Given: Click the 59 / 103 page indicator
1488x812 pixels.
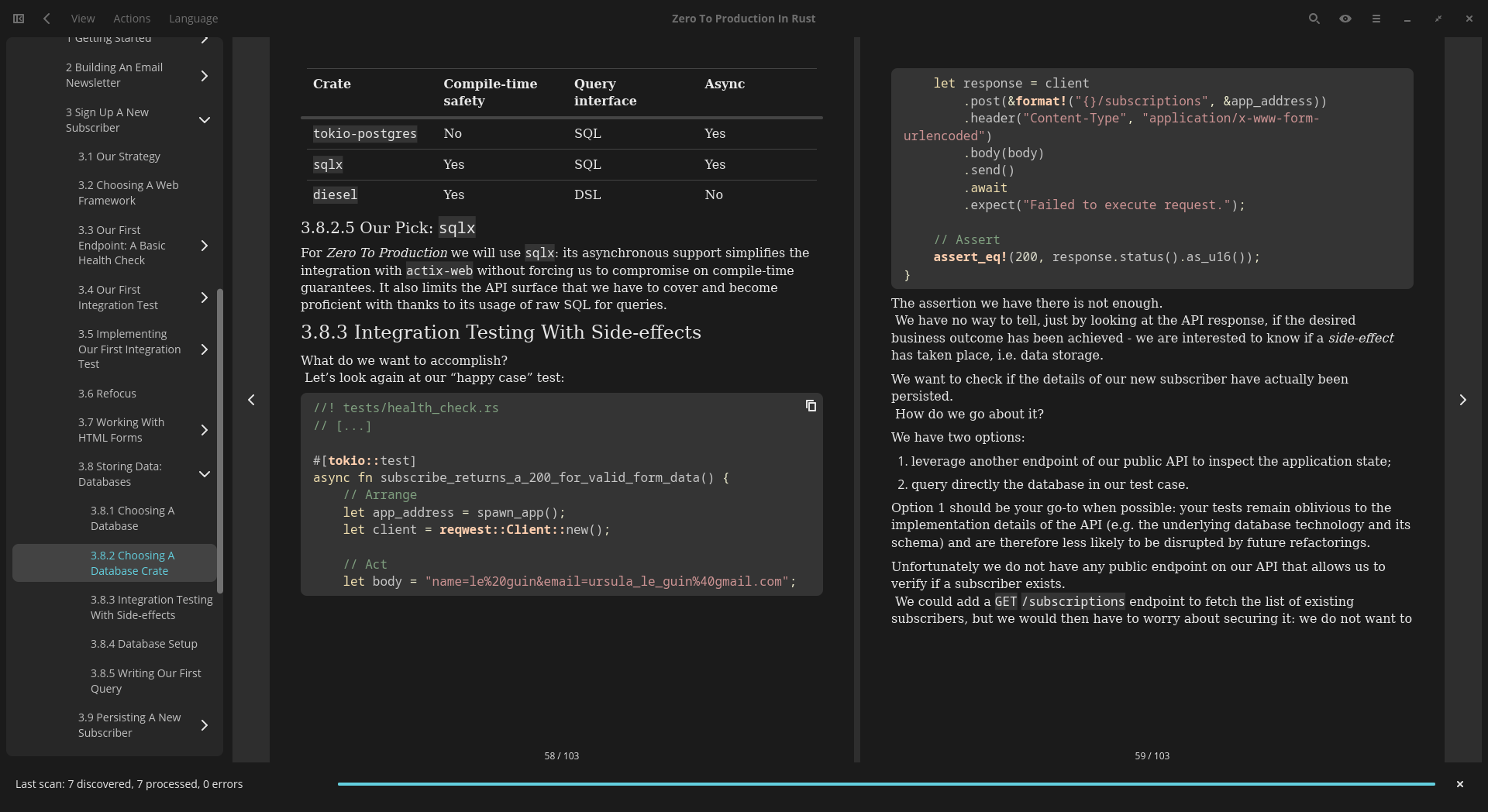Looking at the screenshot, I should click(x=1152, y=755).
